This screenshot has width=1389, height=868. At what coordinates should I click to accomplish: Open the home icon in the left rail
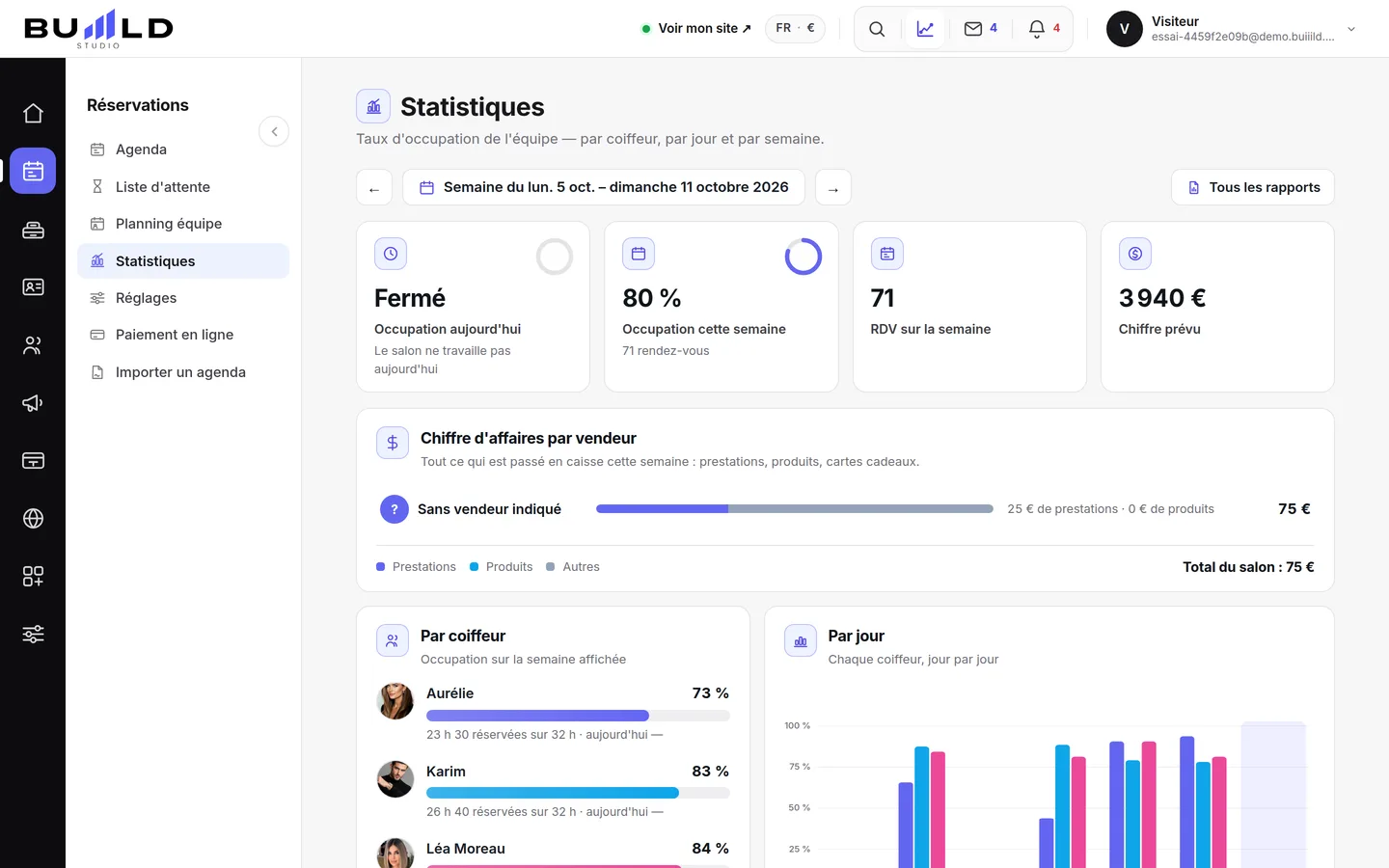click(33, 114)
